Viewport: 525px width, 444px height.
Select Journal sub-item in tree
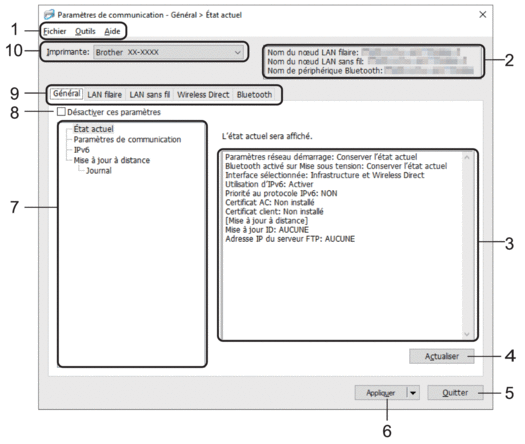pyautogui.click(x=99, y=170)
